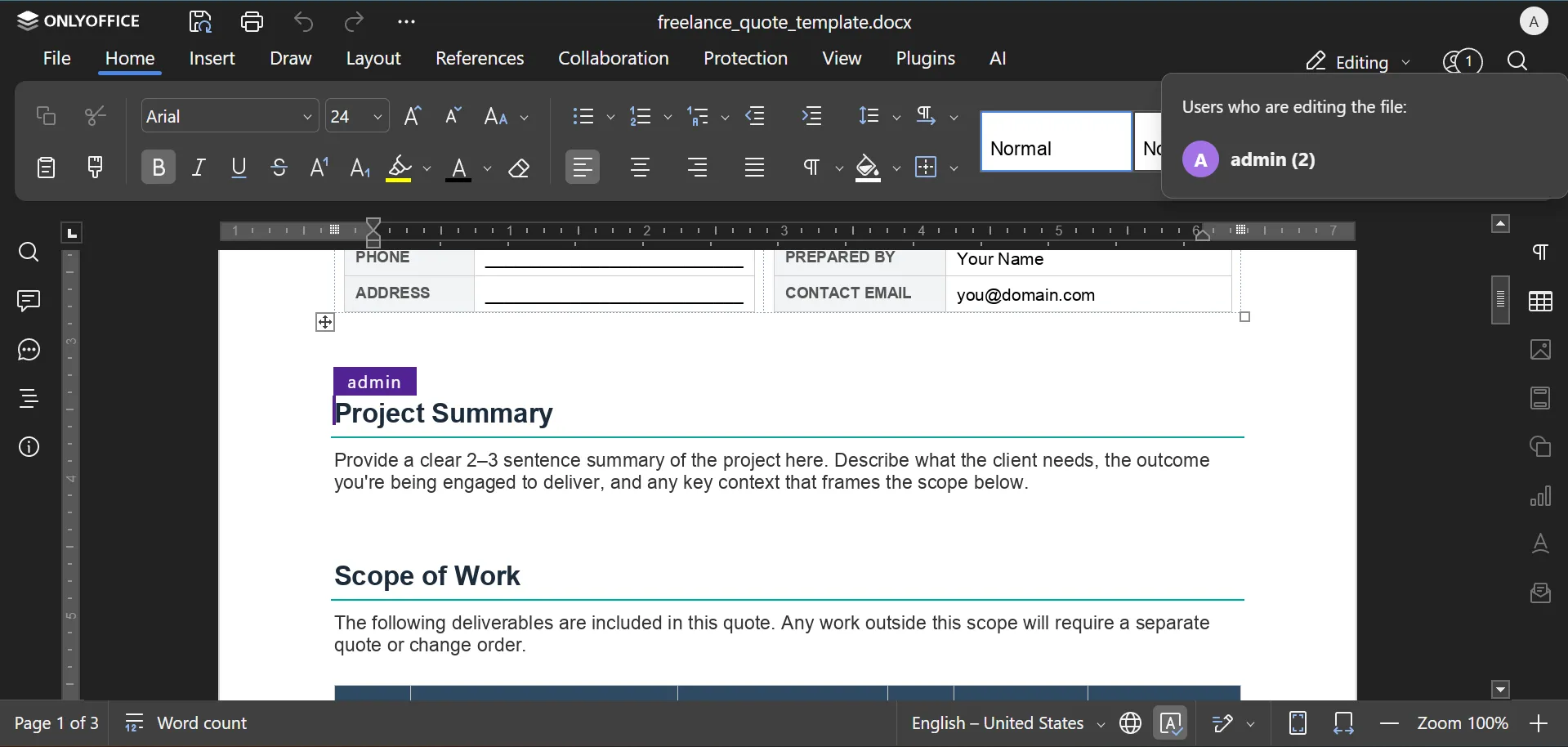Open the Comments panel in left sidebar
The height and width of the screenshot is (747, 1568).
tap(29, 302)
